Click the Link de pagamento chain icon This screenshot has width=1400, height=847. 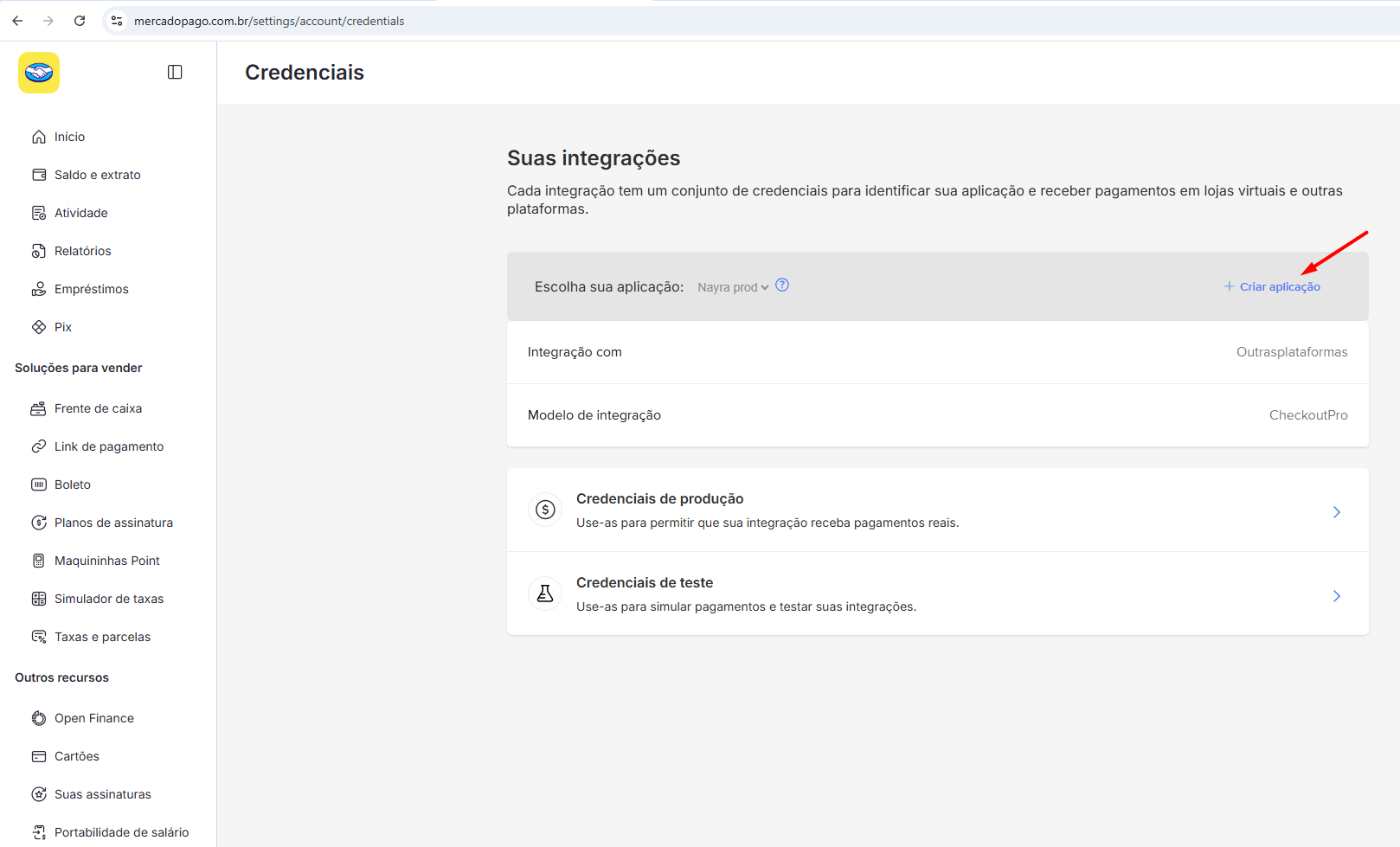coord(39,446)
